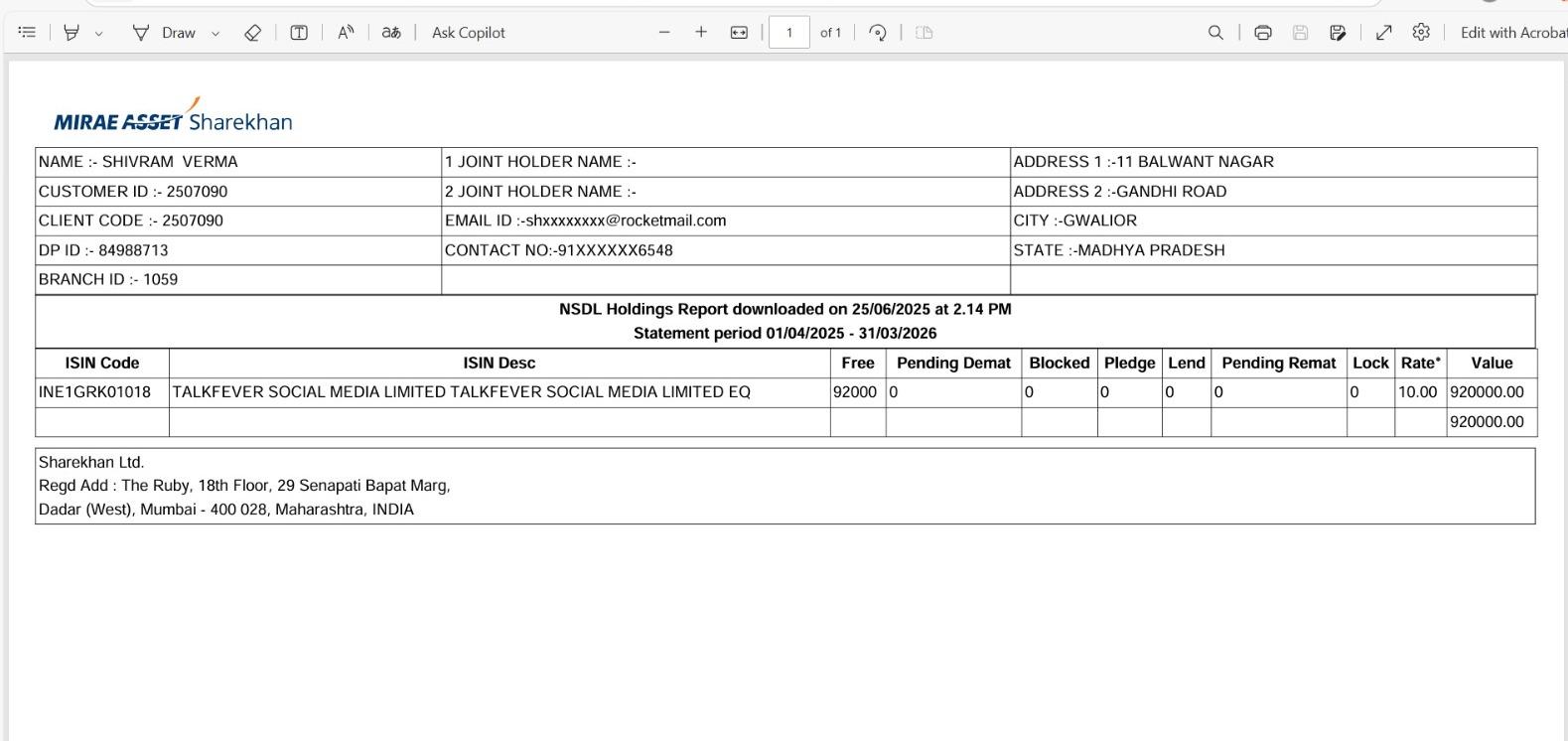Open Find in document search
The image size is (1568, 741).
click(1215, 33)
